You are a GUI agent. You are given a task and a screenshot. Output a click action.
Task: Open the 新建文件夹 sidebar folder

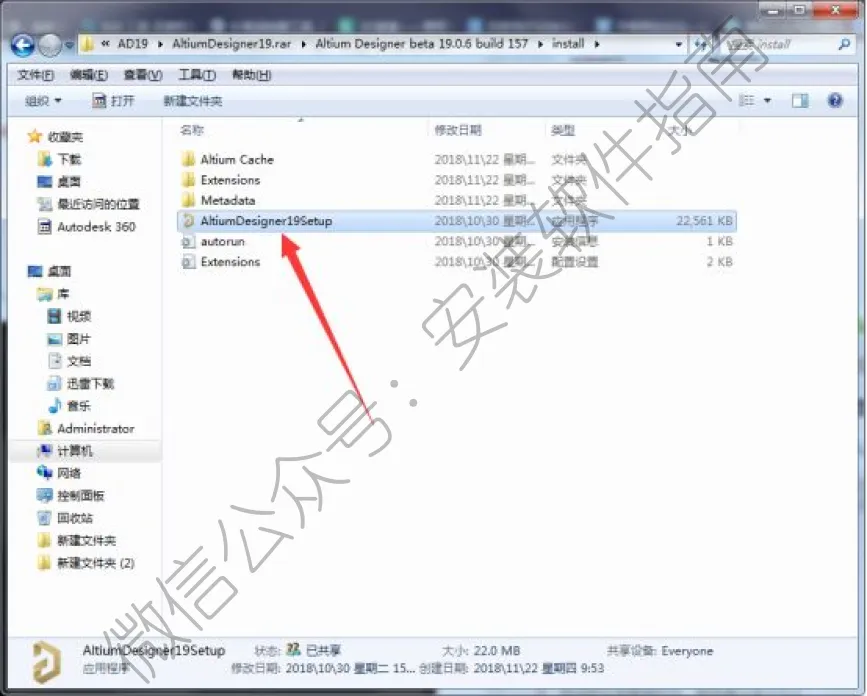click(x=86, y=541)
